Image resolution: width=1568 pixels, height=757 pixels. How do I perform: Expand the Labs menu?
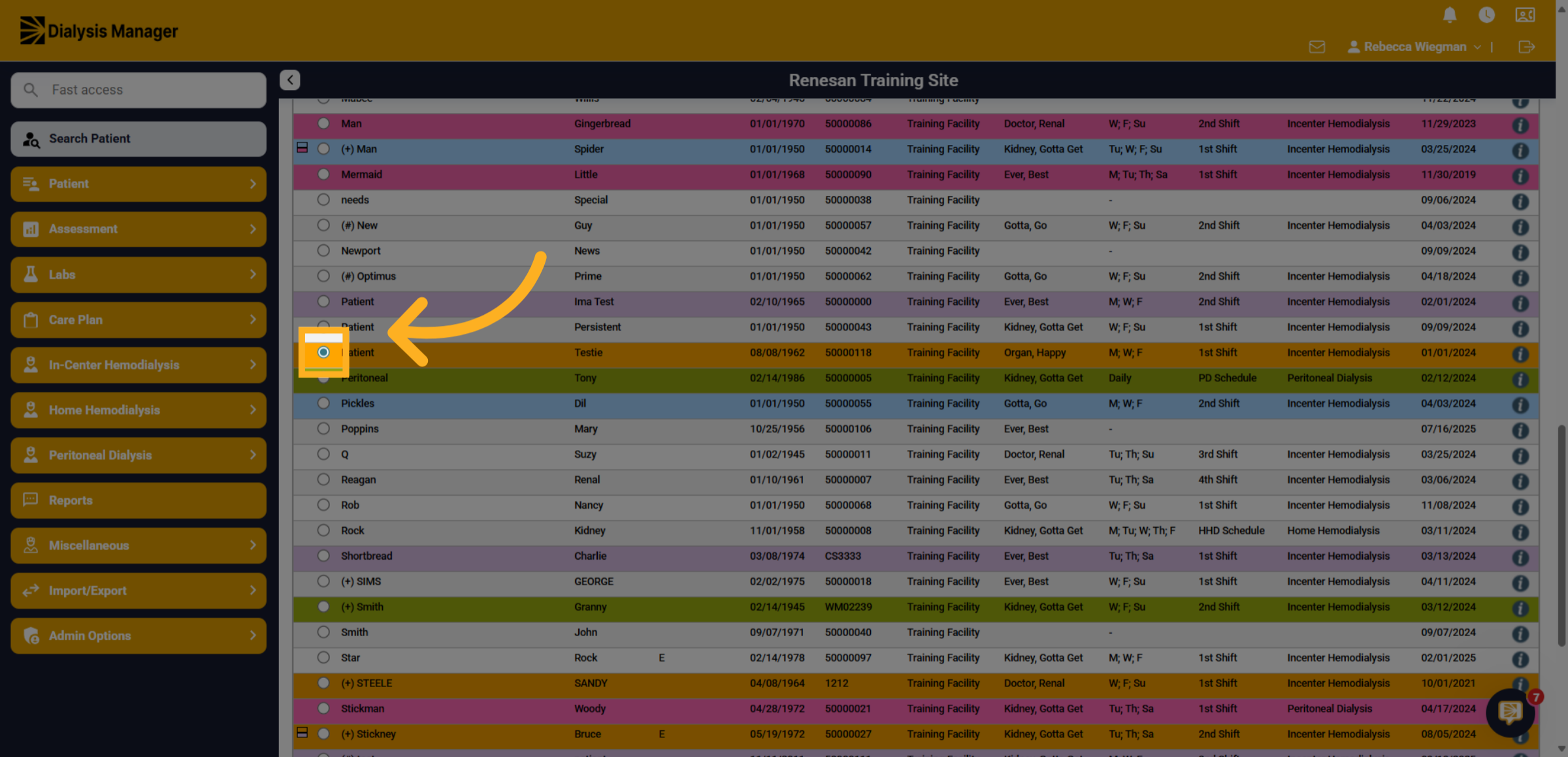tap(139, 274)
